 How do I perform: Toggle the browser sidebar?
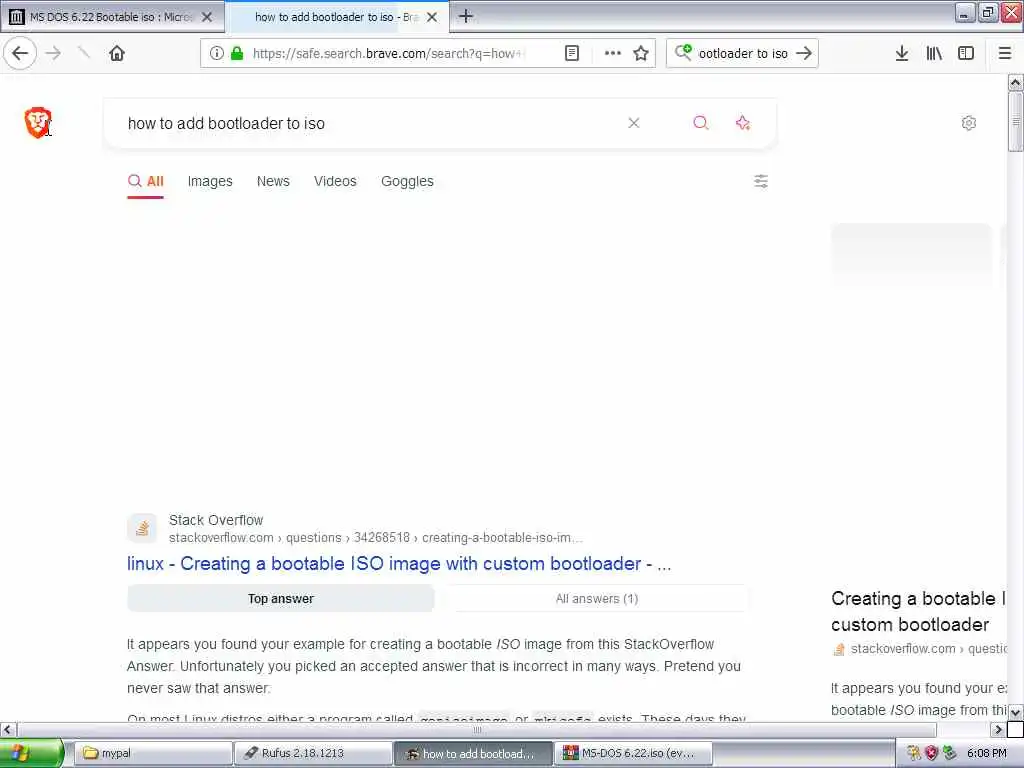click(966, 54)
